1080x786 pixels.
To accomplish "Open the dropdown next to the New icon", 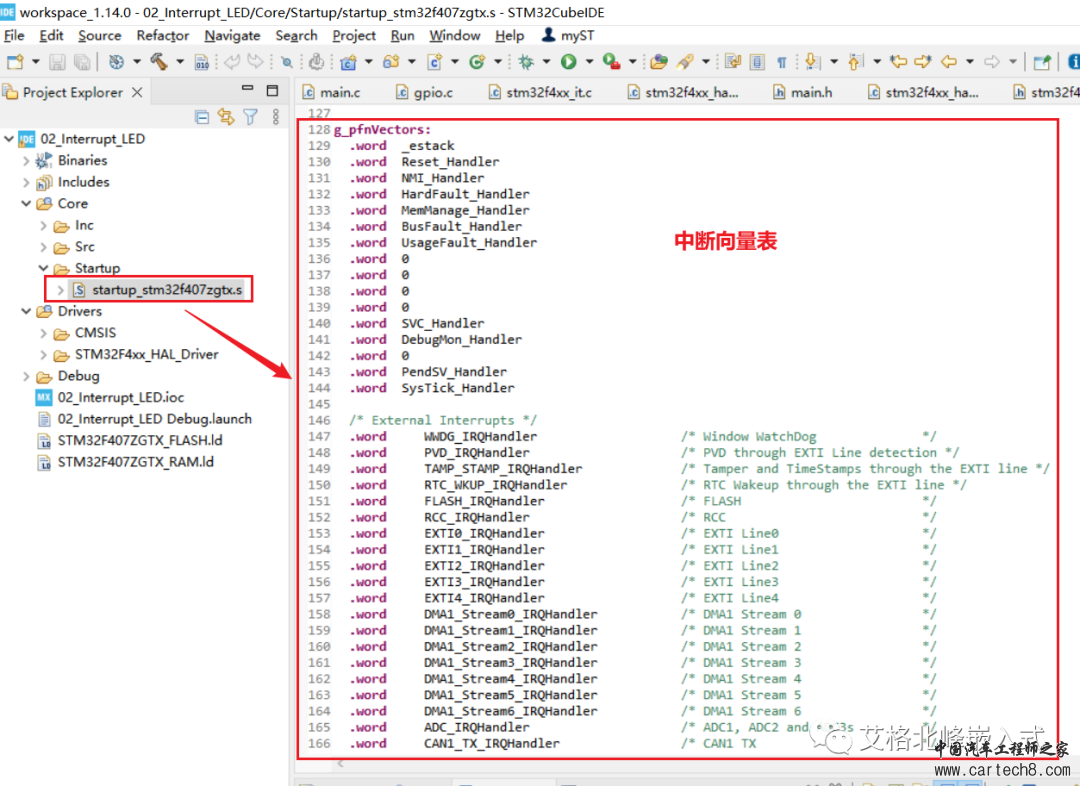I will pos(35,62).
